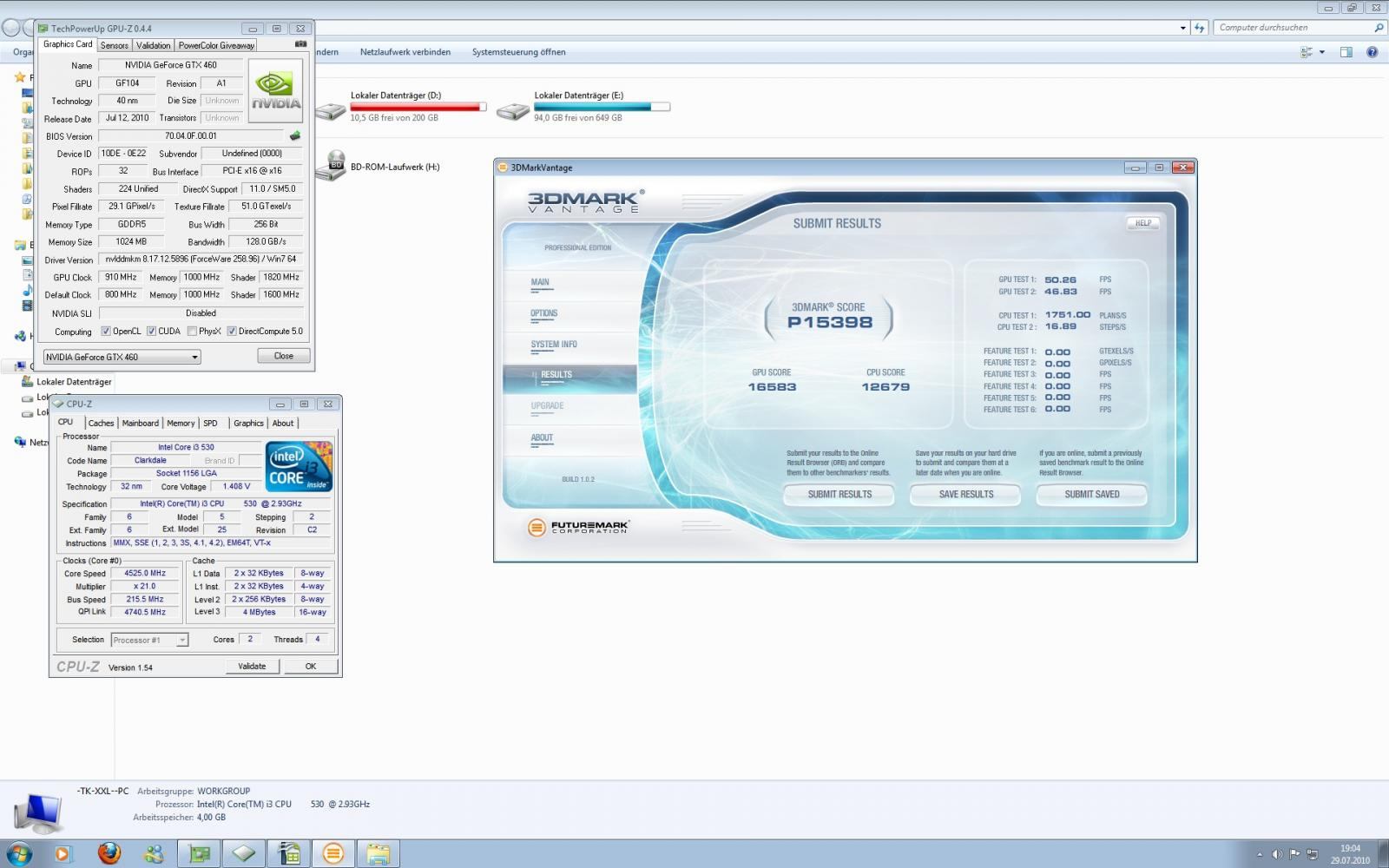Click the NVIDIA logo in GPU-Z
The image size is (1389, 868).
point(276,90)
